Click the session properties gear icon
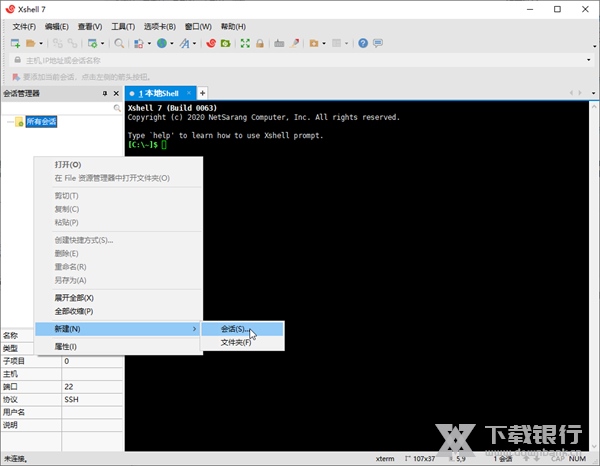The image size is (600, 466). click(92, 43)
